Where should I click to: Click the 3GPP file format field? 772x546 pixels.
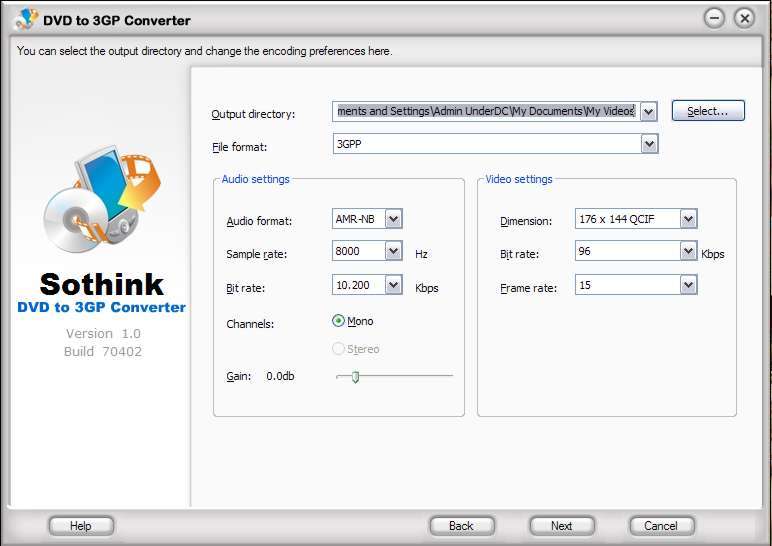point(487,144)
